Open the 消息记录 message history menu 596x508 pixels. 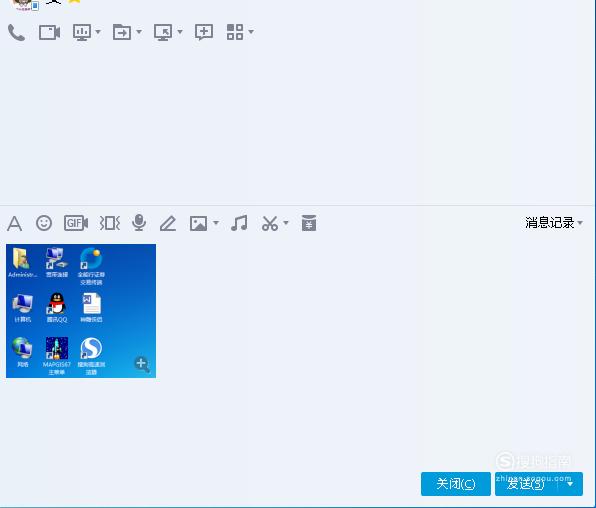coord(553,223)
